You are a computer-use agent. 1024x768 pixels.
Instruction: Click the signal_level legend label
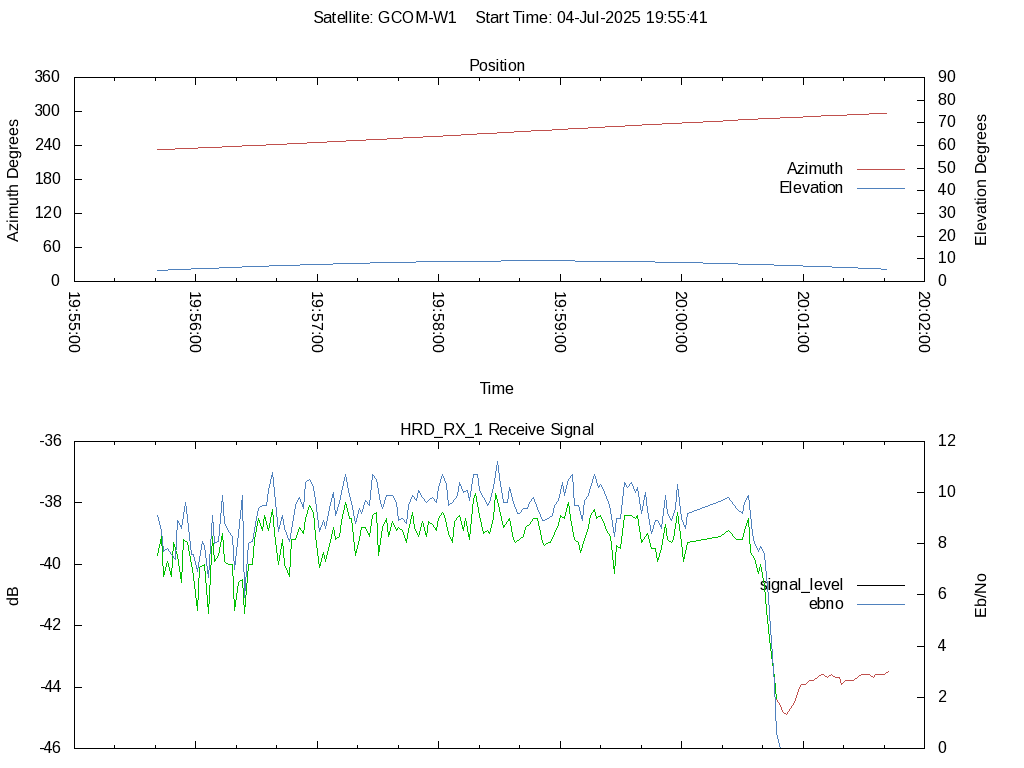click(x=801, y=584)
